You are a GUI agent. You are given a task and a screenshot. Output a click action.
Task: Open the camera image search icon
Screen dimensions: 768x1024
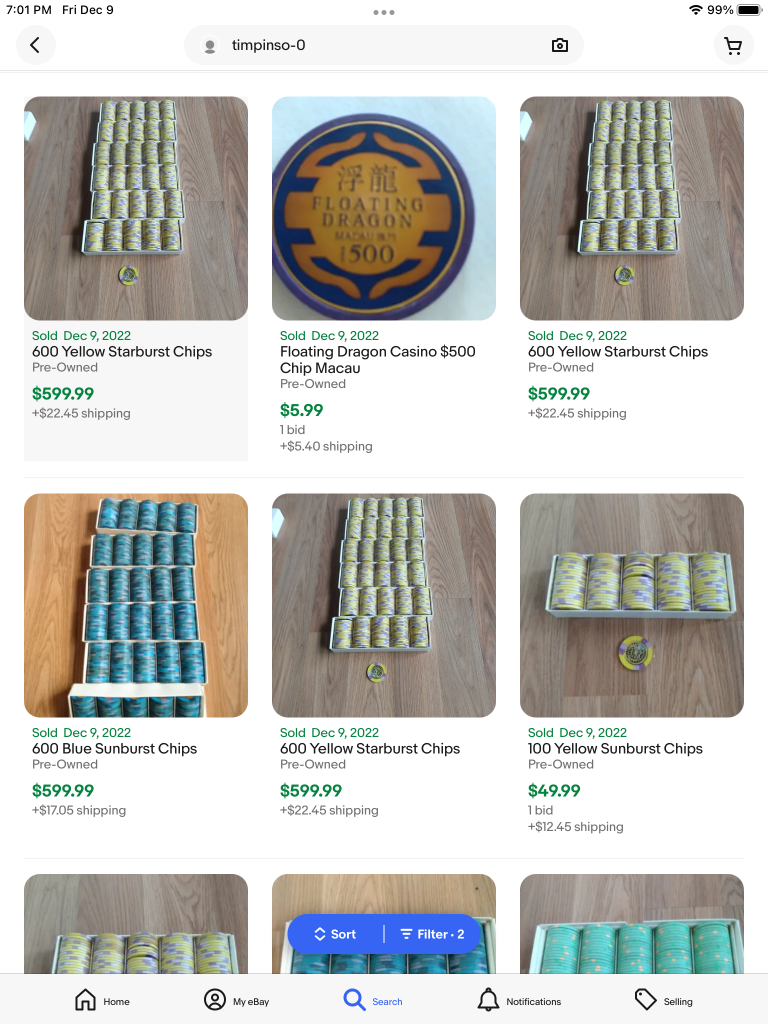pos(560,45)
